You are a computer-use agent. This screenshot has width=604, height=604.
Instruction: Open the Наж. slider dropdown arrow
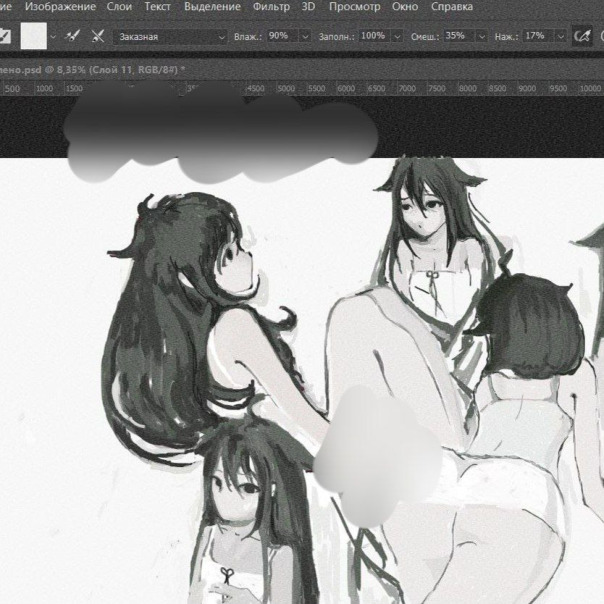tap(561, 37)
